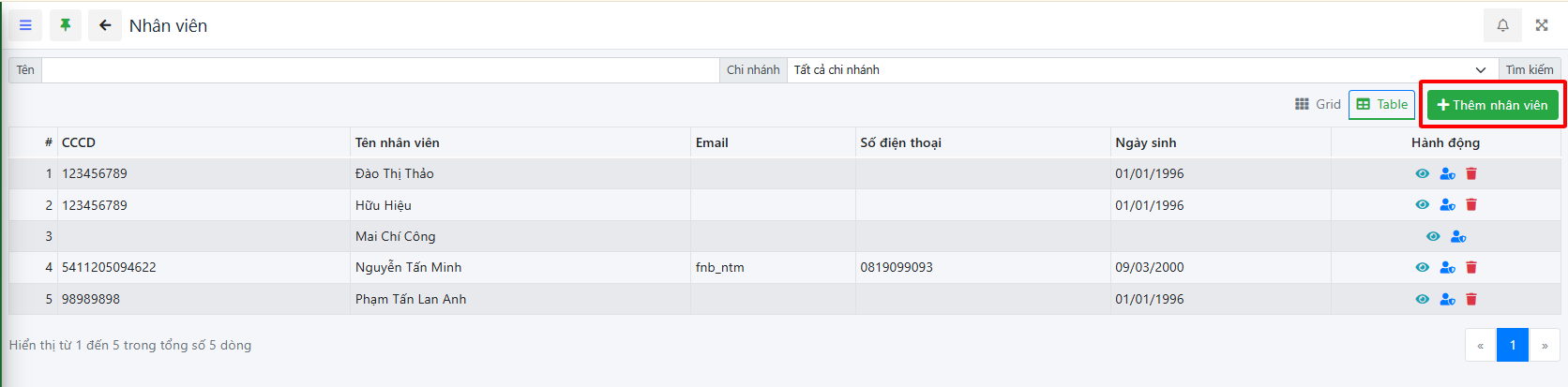
Task: Delete employee Phạm Tấn Lan Anh
Action: pos(1471,299)
